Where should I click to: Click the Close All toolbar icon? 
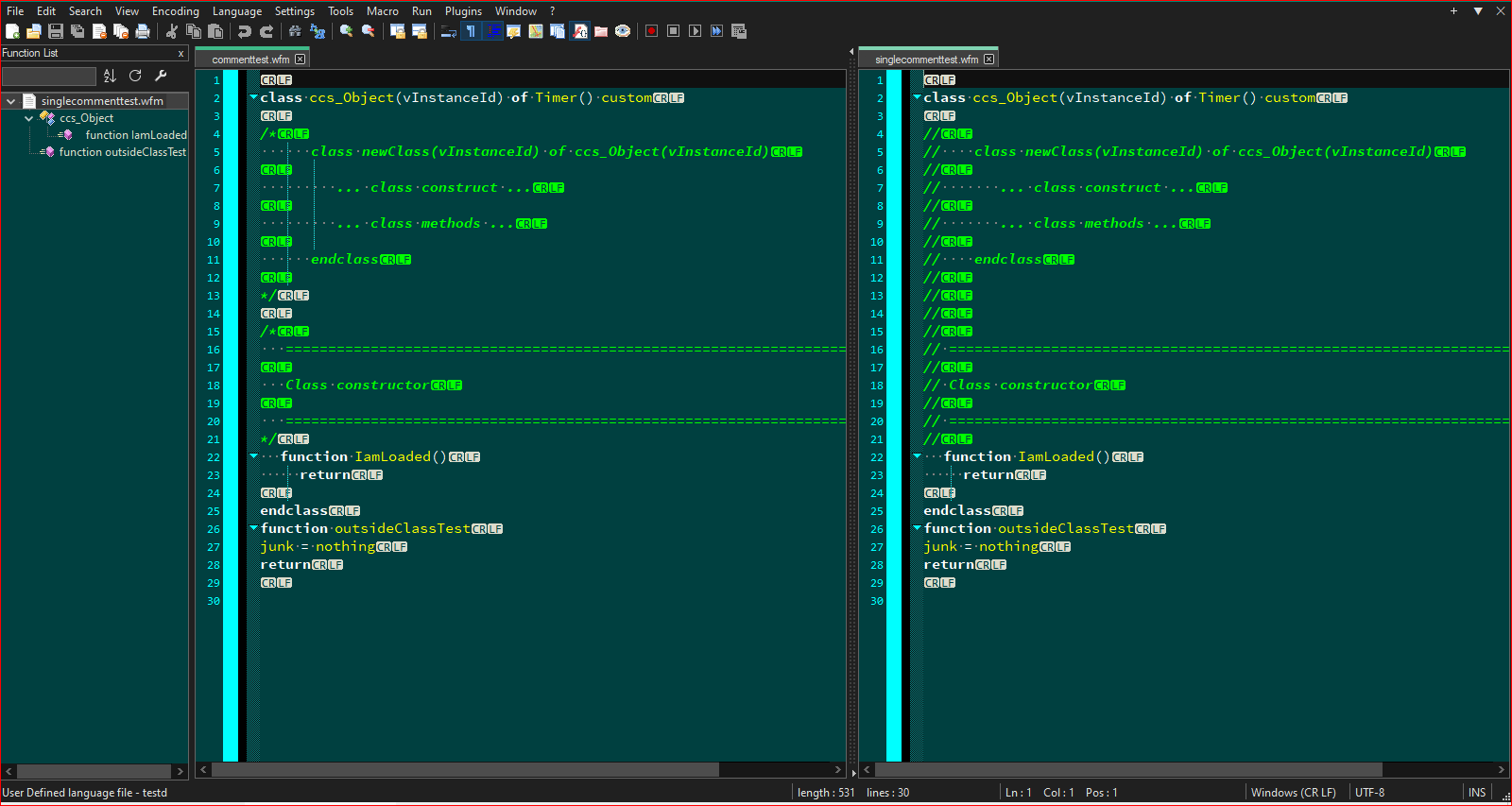(x=121, y=31)
